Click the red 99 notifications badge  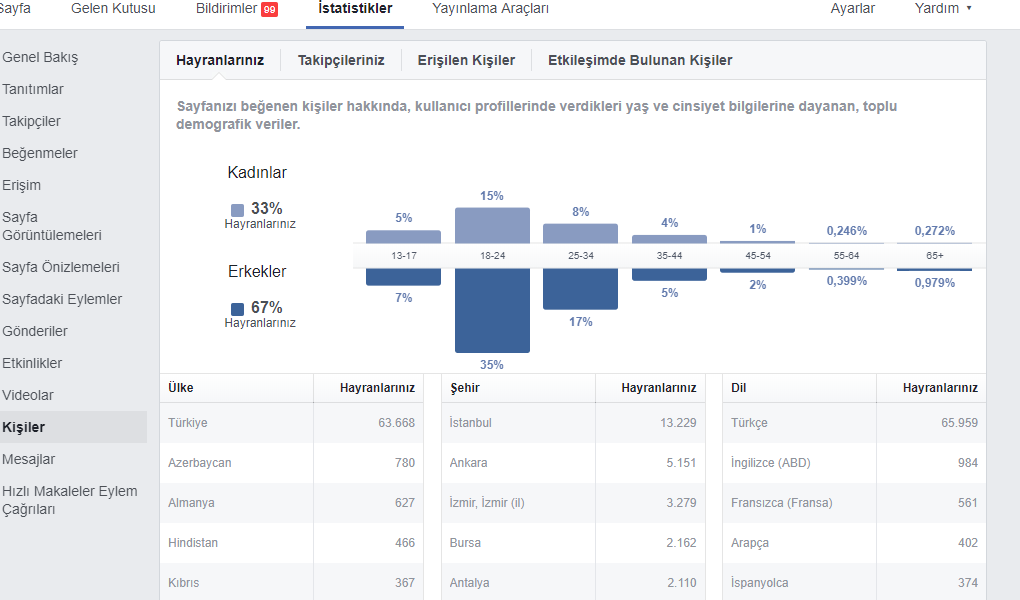pyautogui.click(x=269, y=9)
